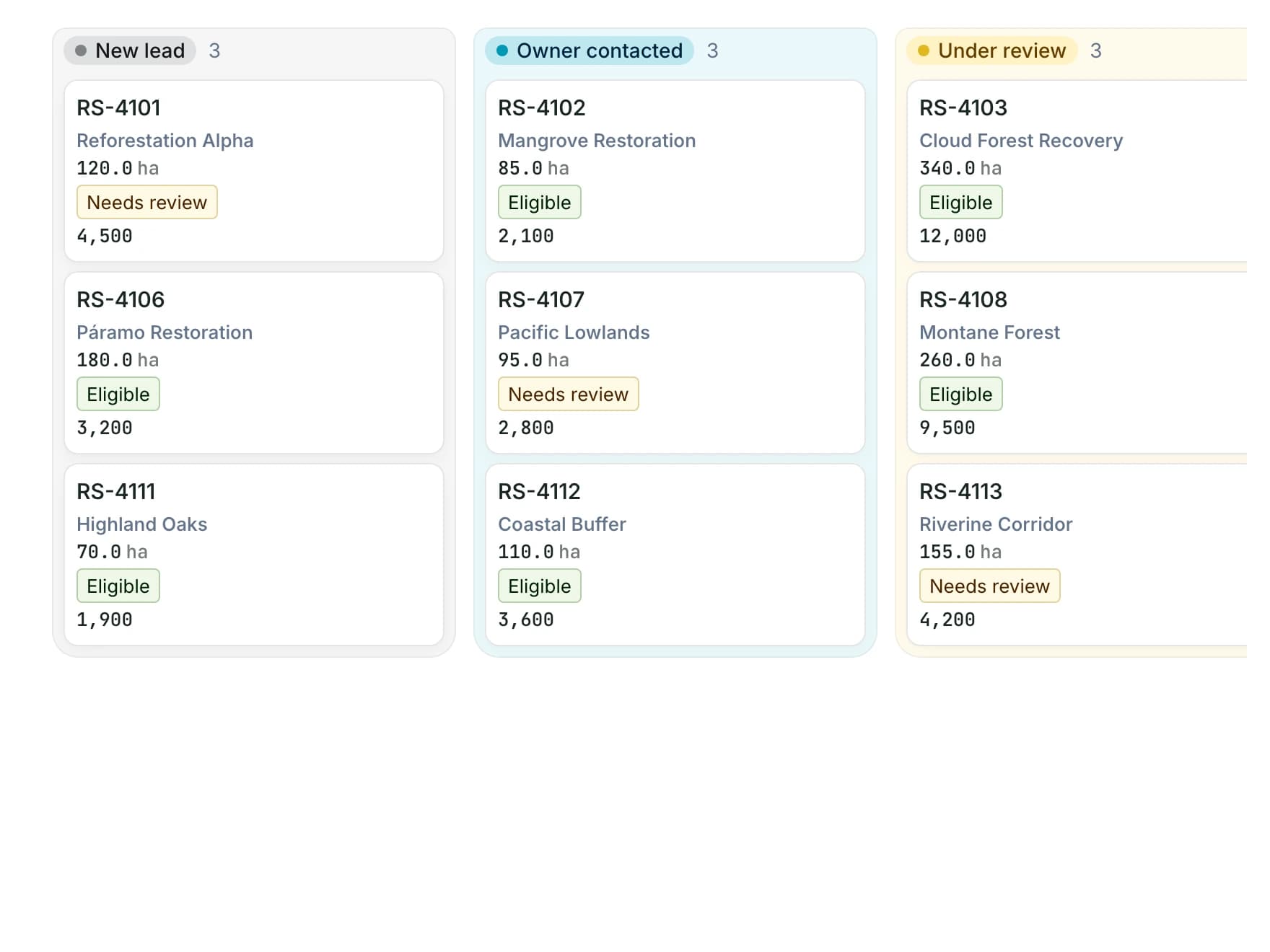This screenshot has height=952, width=1270.
Task: Click the Highland Oaks project name
Action: click(x=142, y=524)
